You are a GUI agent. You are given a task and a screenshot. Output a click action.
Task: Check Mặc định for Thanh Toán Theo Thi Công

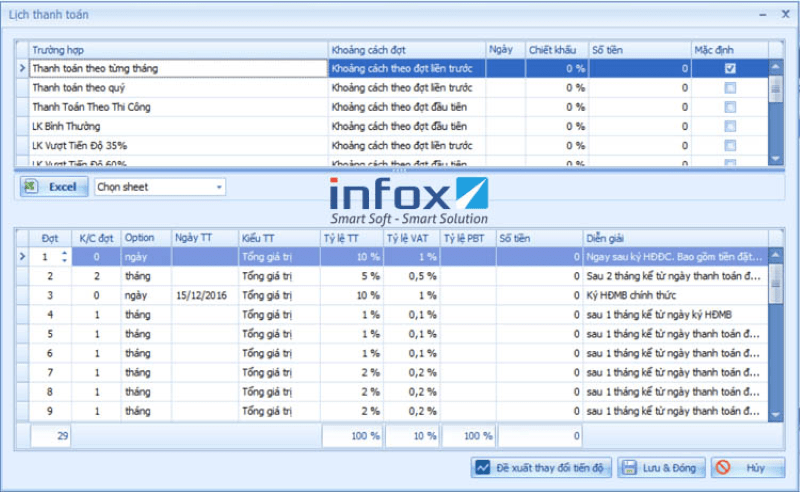(730, 107)
